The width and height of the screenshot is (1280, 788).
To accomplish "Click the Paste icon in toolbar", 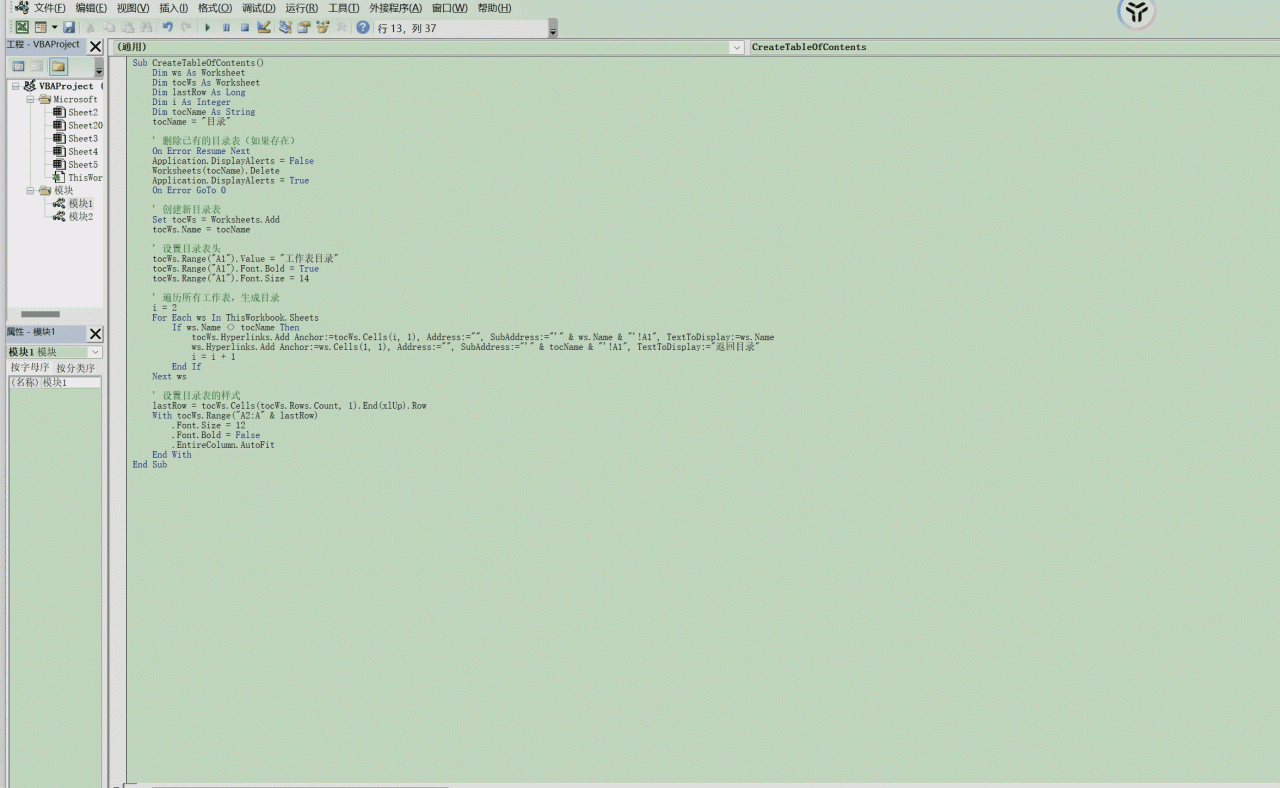I will coord(128,28).
